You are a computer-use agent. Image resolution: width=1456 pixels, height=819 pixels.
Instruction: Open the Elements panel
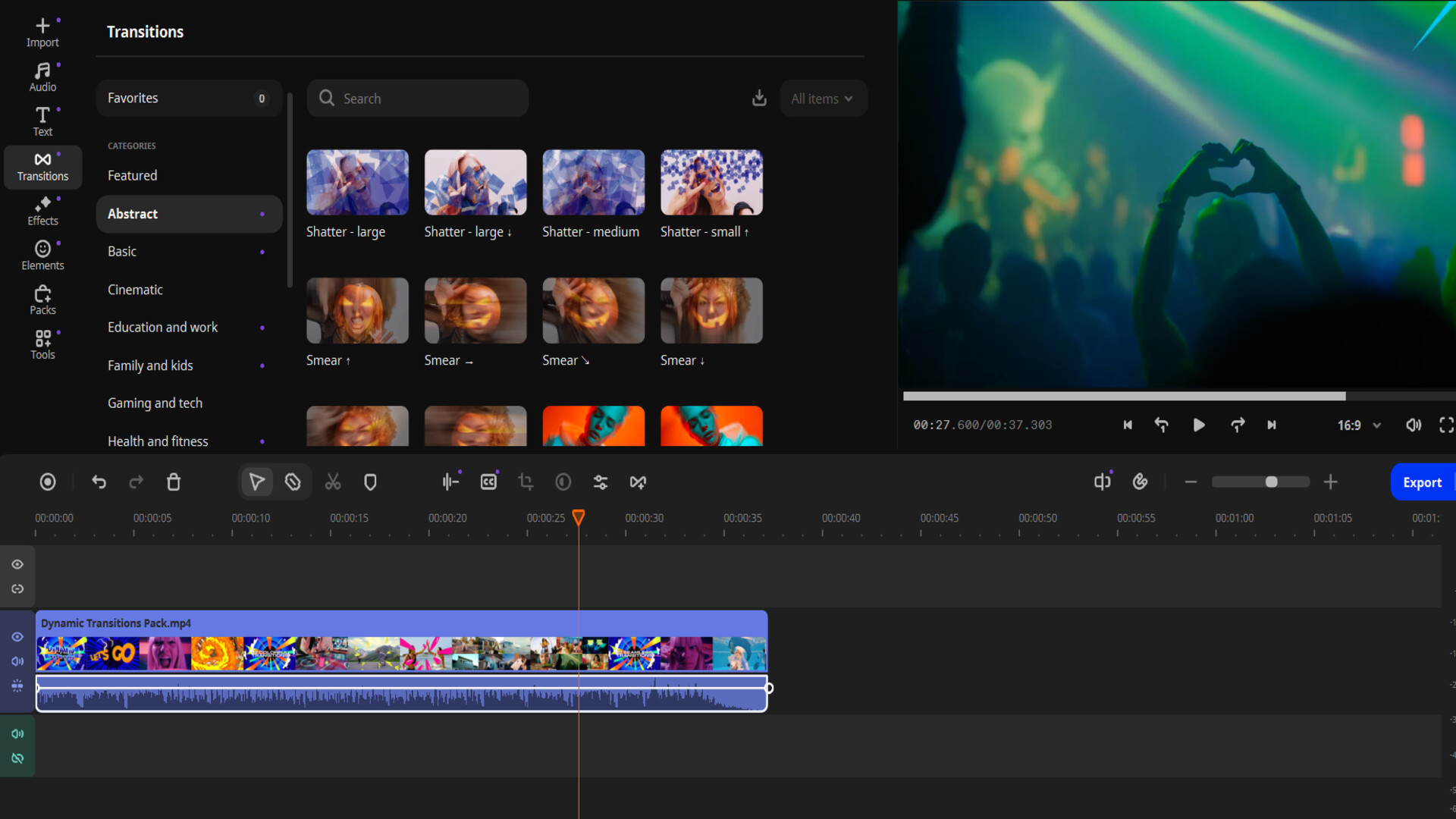pos(42,253)
